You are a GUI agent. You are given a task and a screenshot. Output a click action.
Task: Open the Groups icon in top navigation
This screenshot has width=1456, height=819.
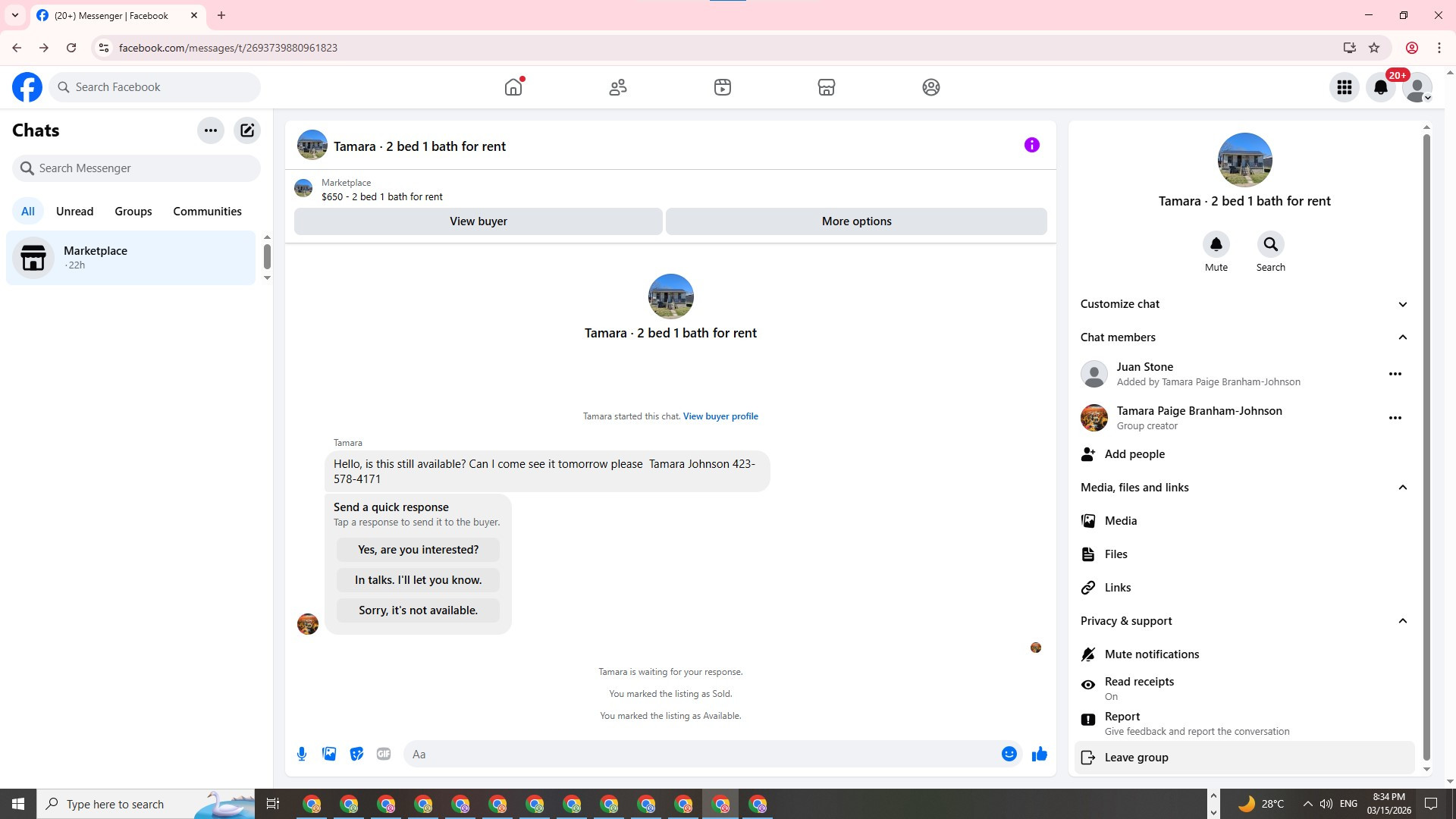pyautogui.click(x=931, y=87)
